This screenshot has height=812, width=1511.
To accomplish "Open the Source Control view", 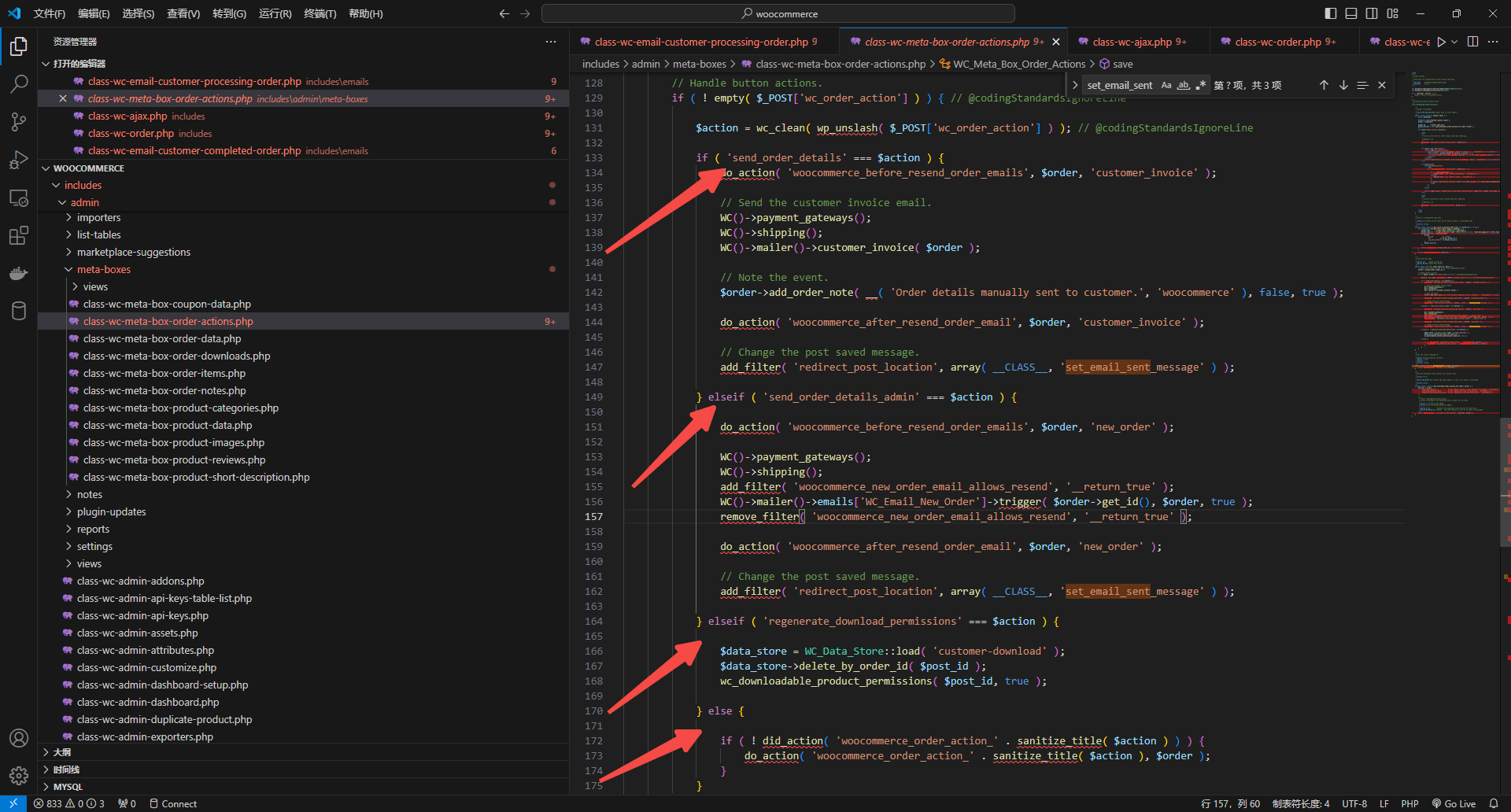I will click(x=19, y=121).
